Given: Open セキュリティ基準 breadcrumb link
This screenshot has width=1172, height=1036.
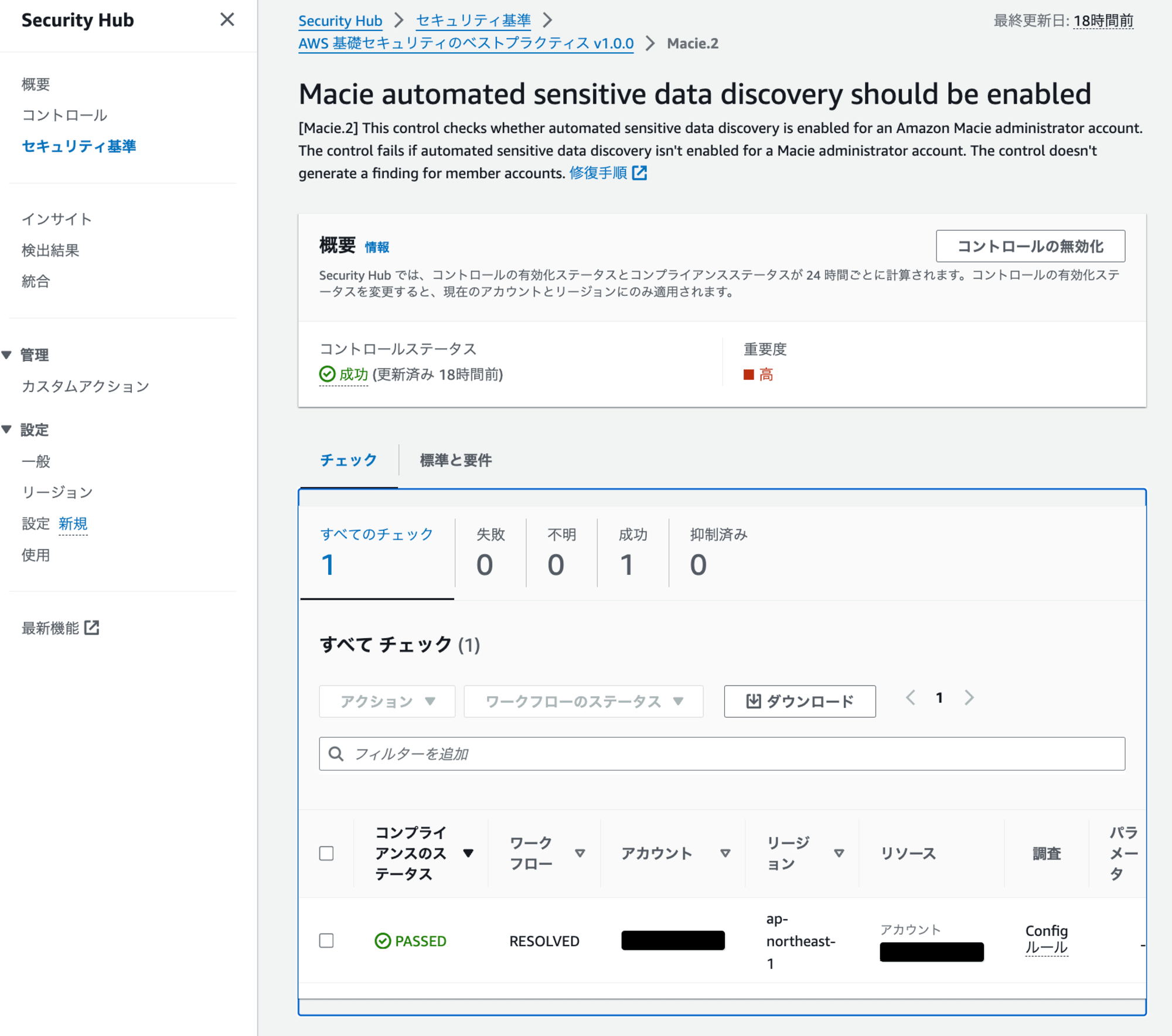Looking at the screenshot, I should [473, 21].
